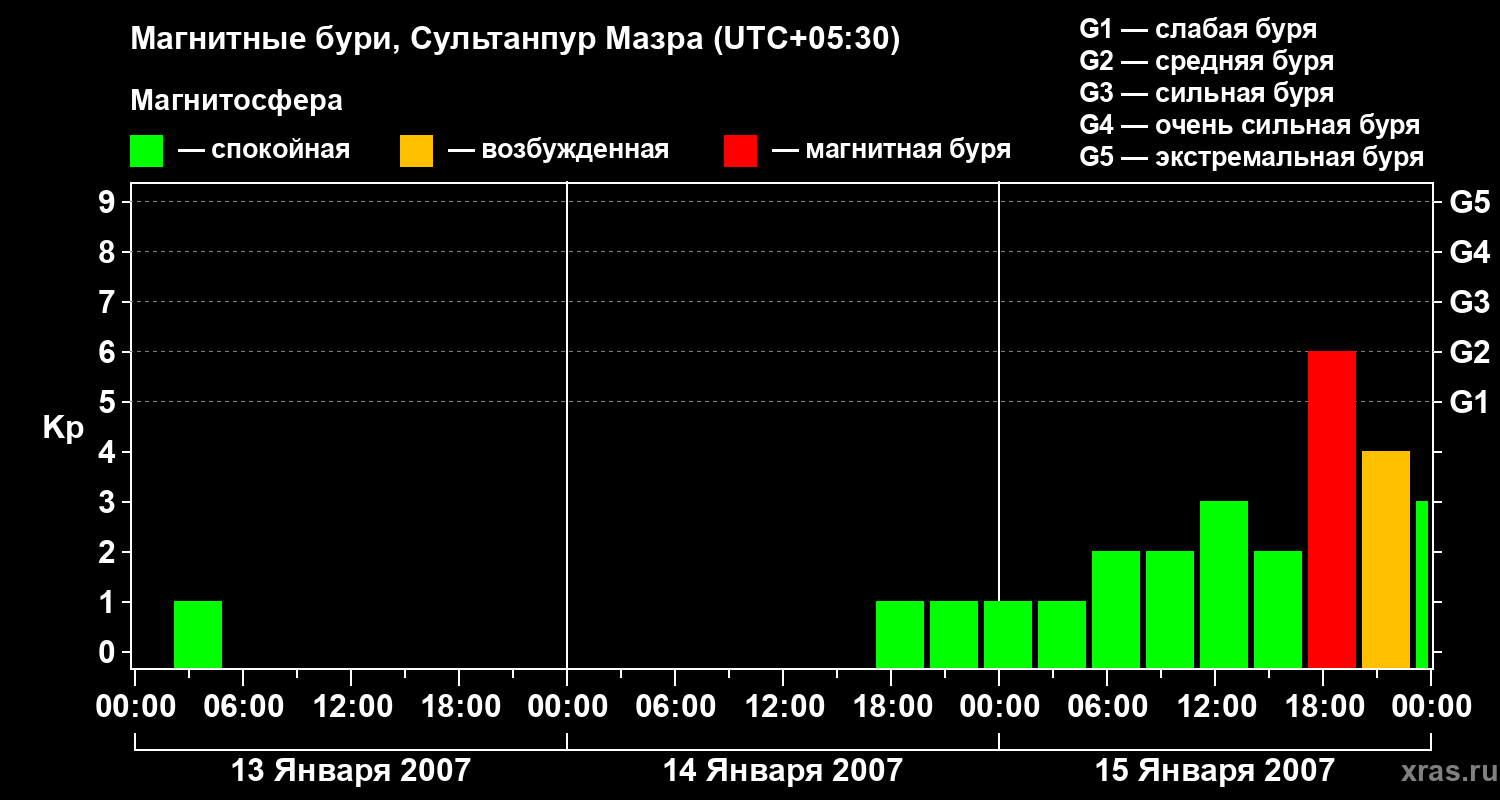
Task: Click the right-axis 'G1' label
Action: click(1469, 403)
